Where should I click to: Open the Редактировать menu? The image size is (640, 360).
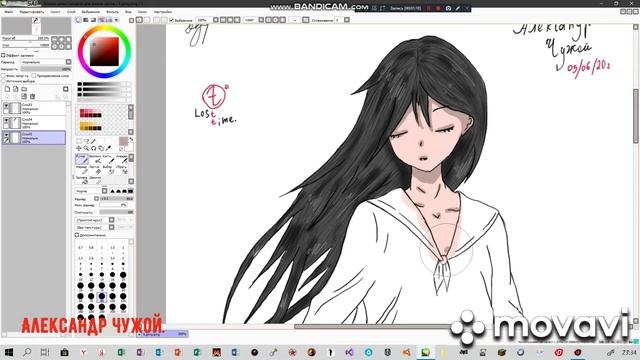(31, 12)
